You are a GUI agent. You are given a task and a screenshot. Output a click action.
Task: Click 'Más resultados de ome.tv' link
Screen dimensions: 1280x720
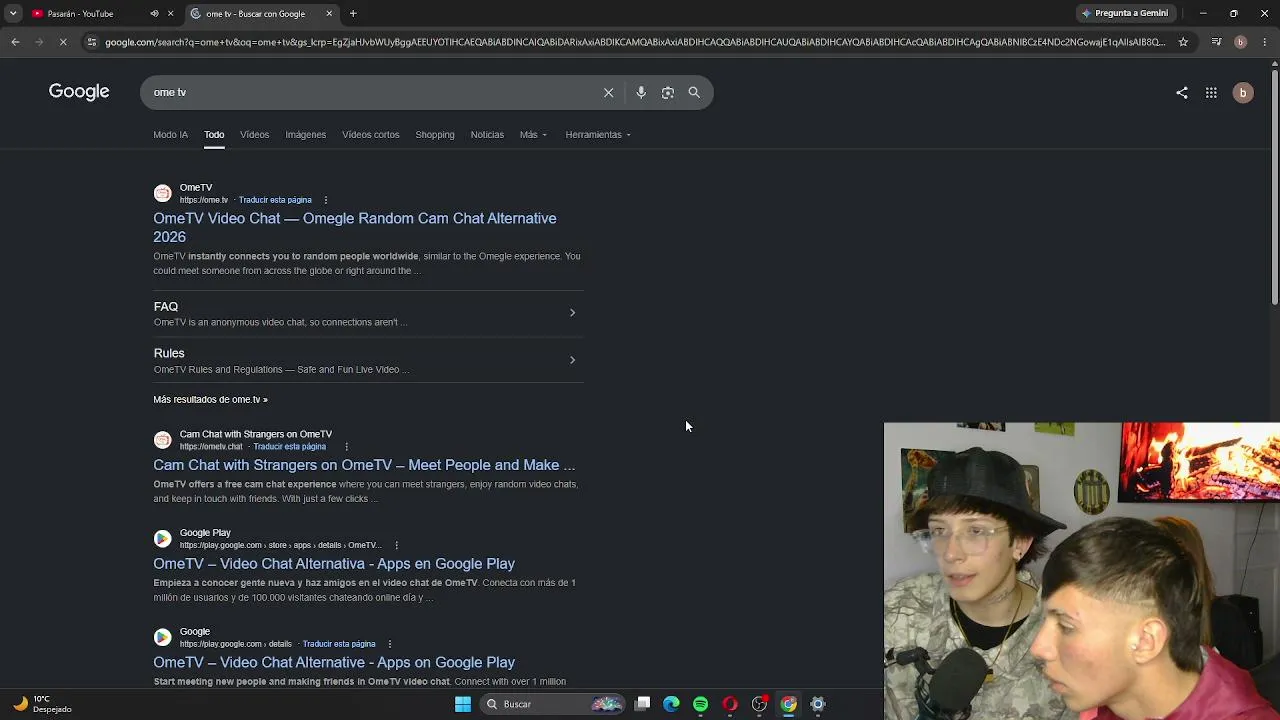210,400
